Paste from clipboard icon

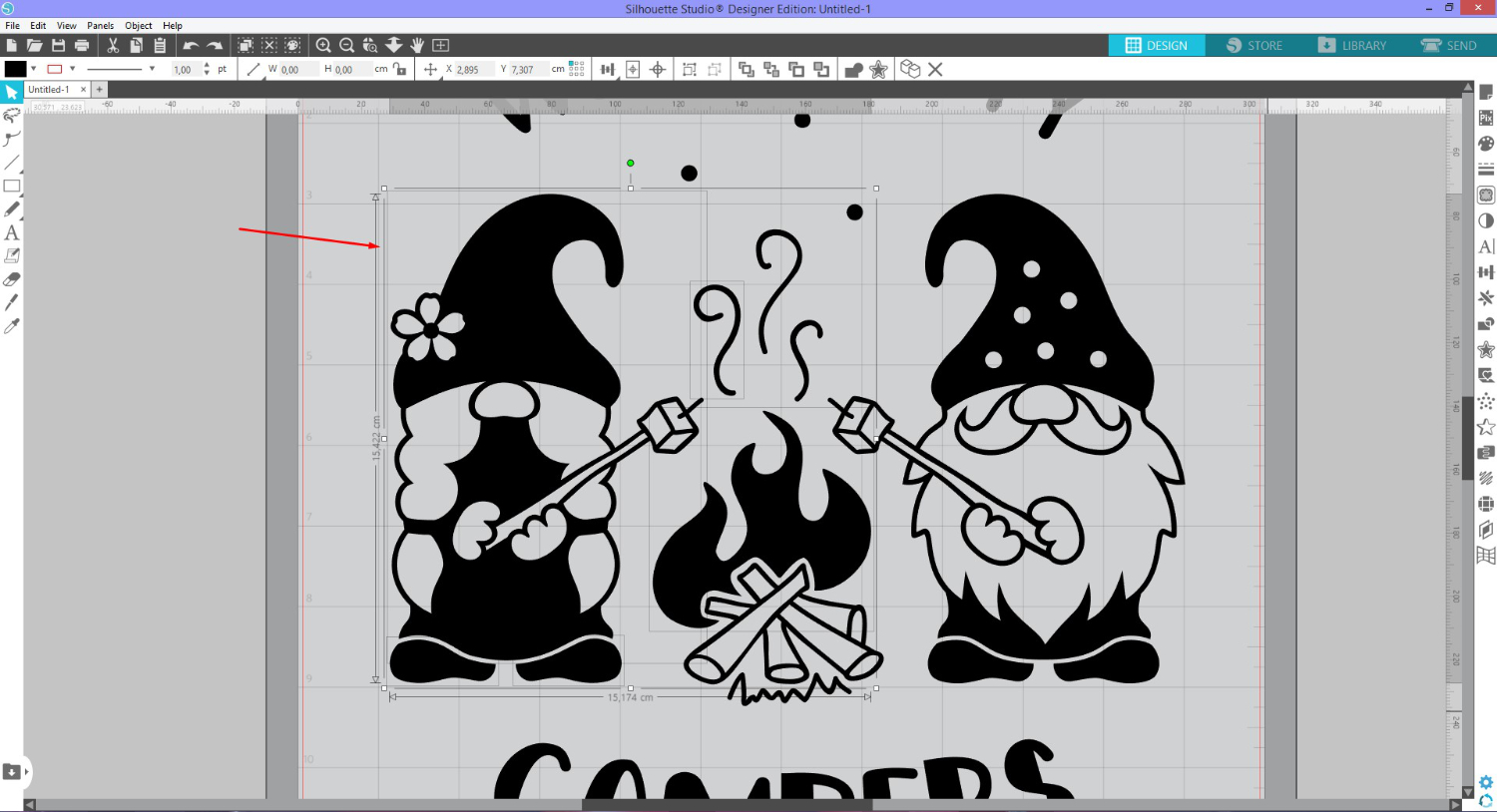click(160, 45)
